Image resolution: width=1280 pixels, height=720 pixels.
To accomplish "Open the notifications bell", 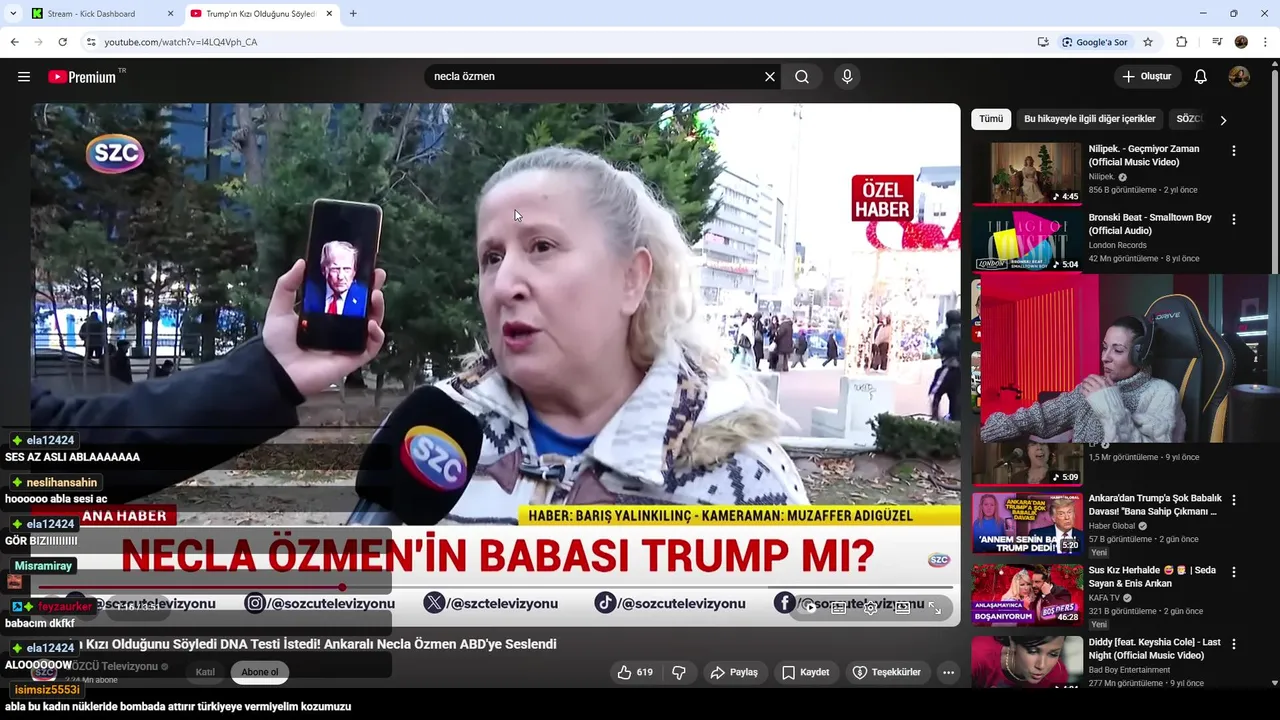I will tap(1201, 76).
